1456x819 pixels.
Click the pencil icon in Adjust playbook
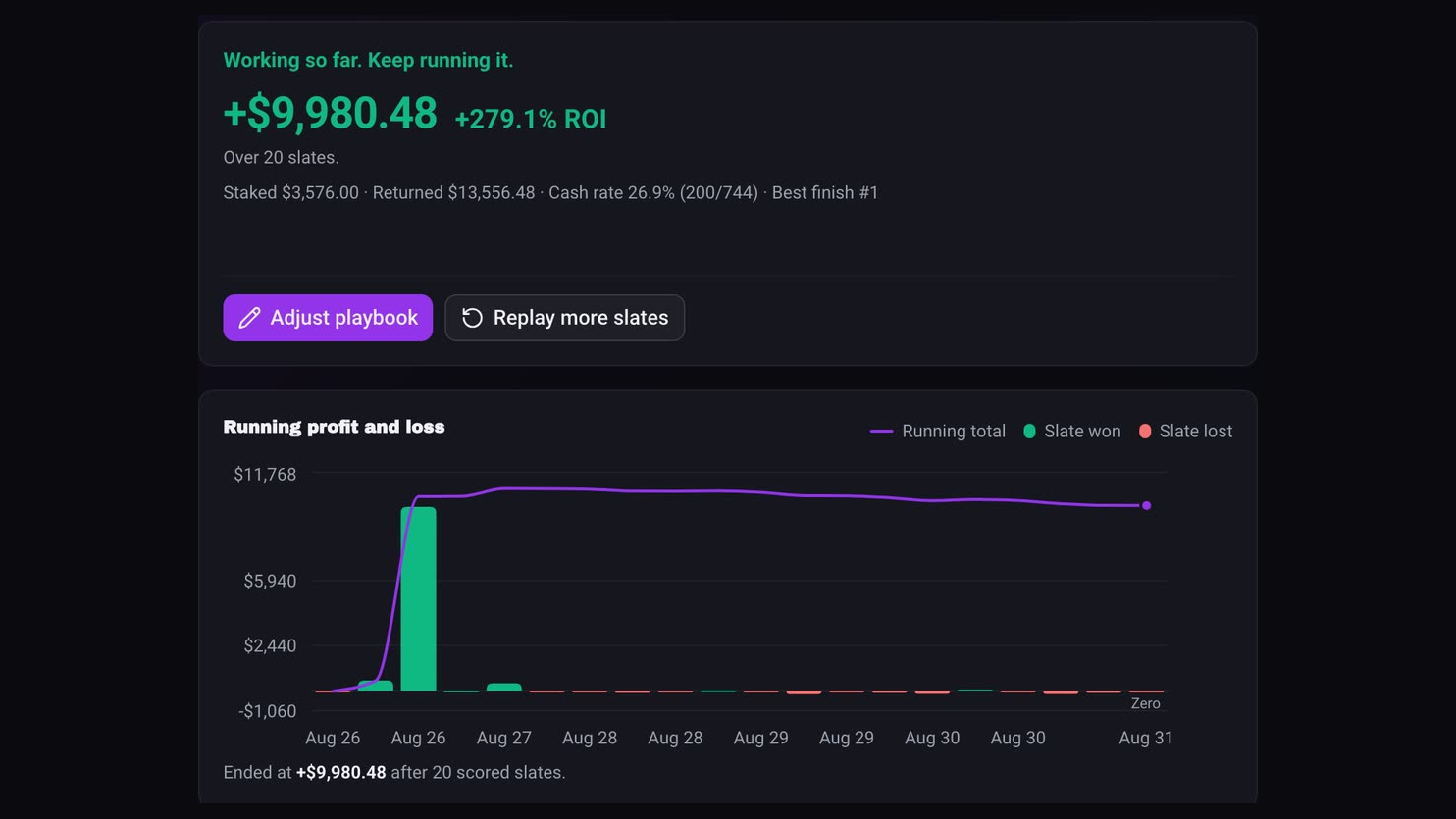click(x=250, y=318)
